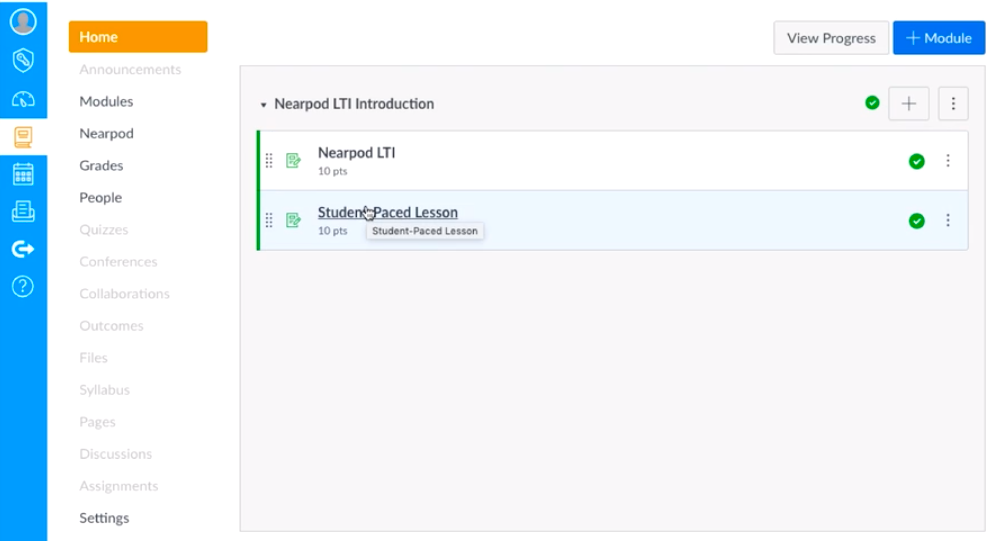Go to the Dashboard speedometer icon
This screenshot has width=997, height=541.
23,98
